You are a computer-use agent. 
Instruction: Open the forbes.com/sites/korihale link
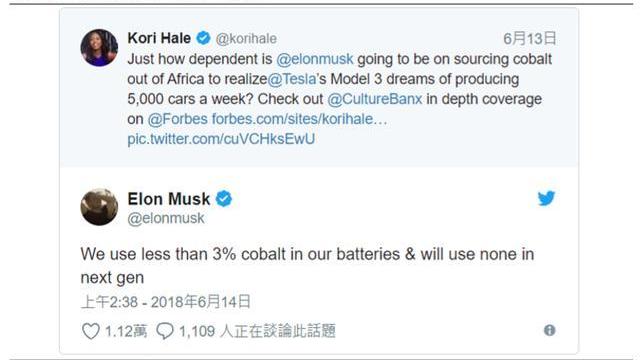click(300, 119)
